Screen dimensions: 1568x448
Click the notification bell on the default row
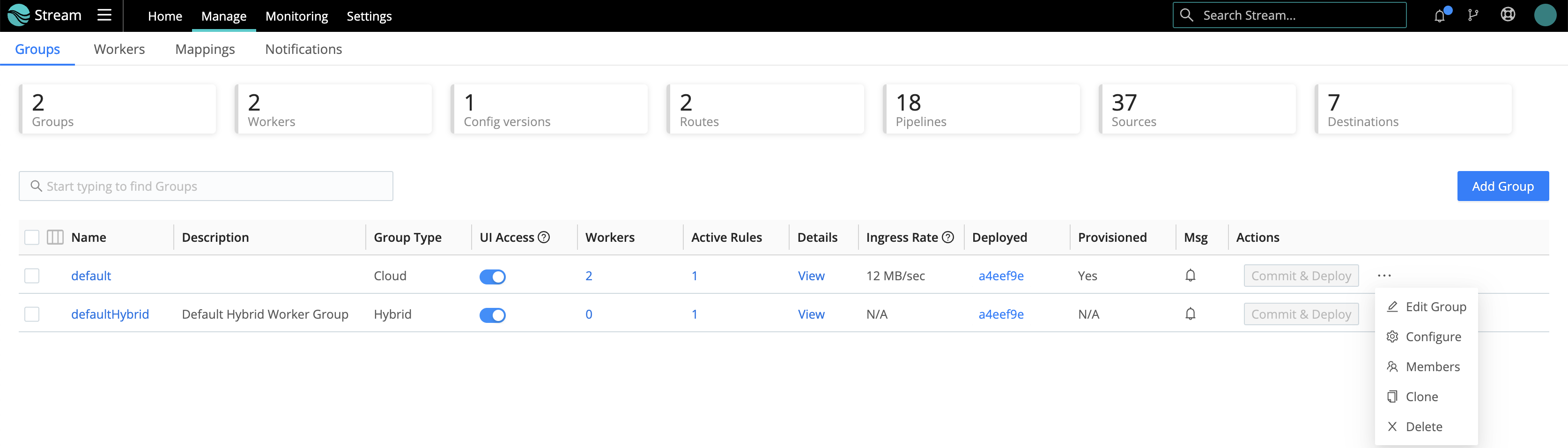[x=1190, y=275]
